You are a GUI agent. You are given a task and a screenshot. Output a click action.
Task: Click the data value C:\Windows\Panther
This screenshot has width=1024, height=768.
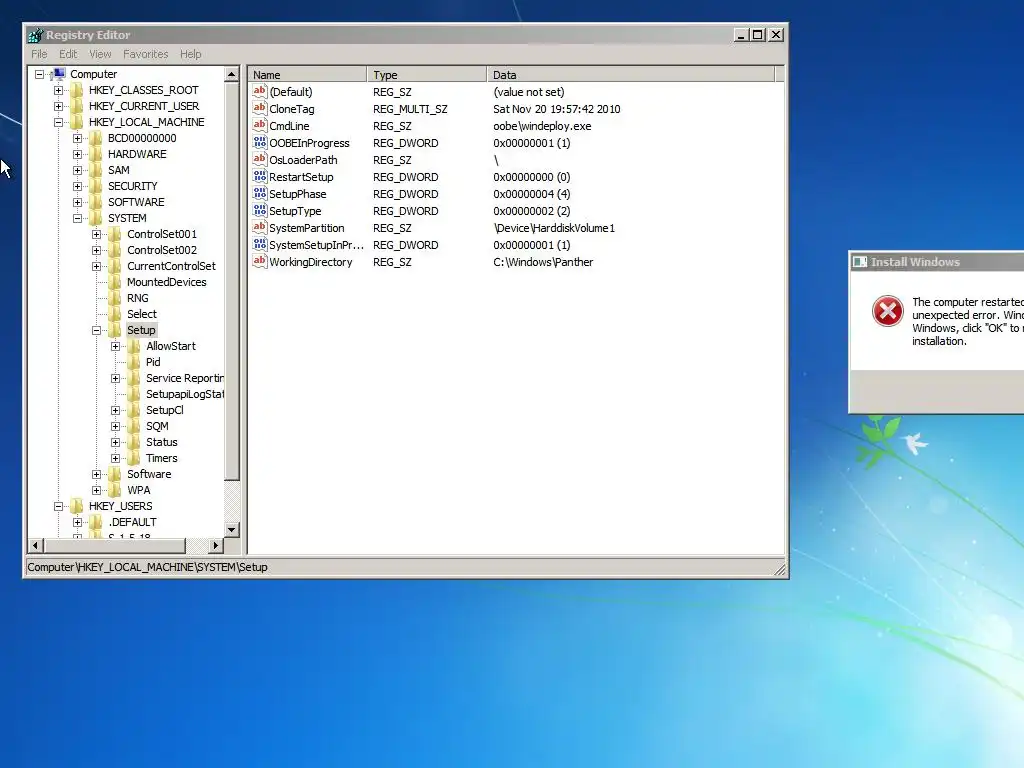(543, 262)
